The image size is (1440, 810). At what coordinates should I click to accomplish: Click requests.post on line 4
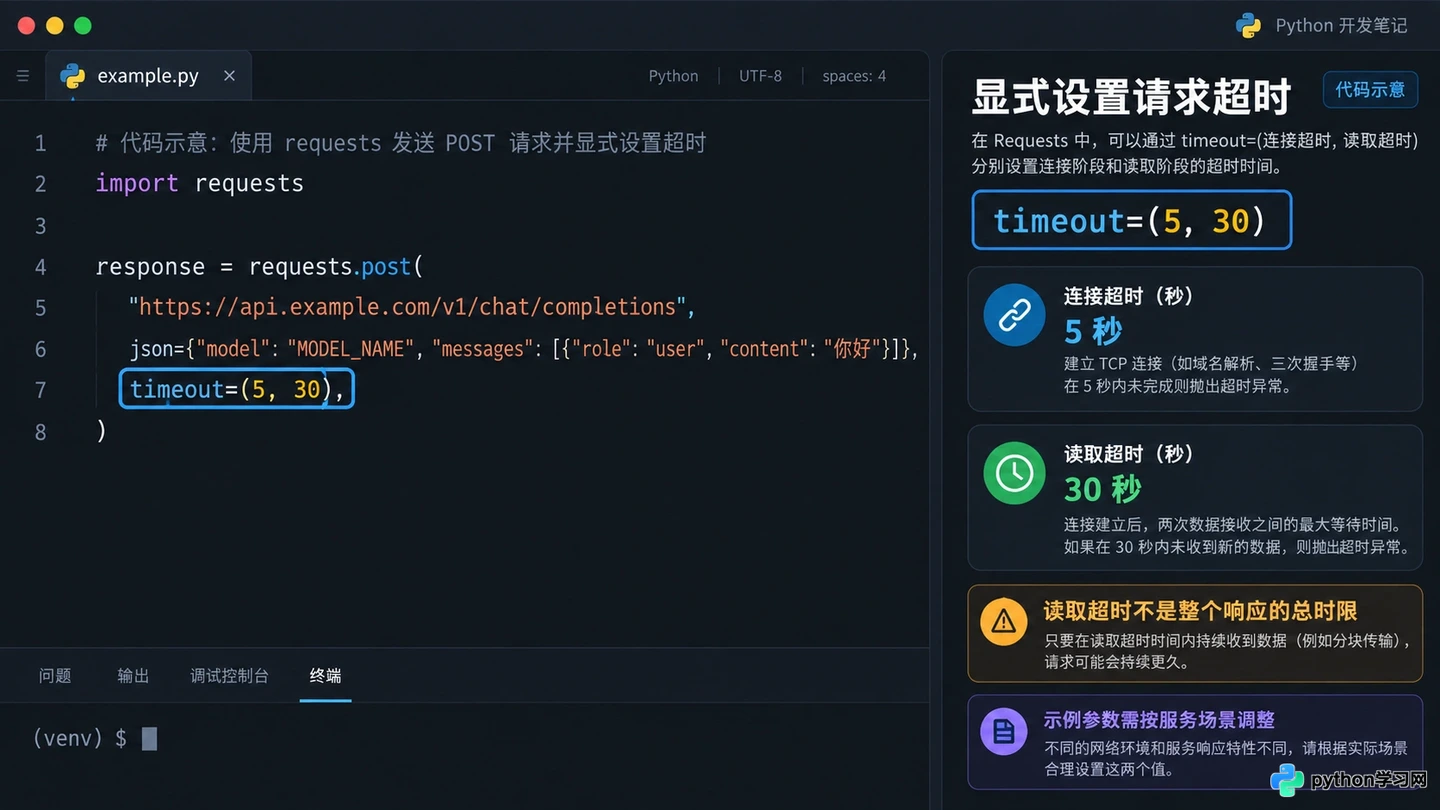330,267
